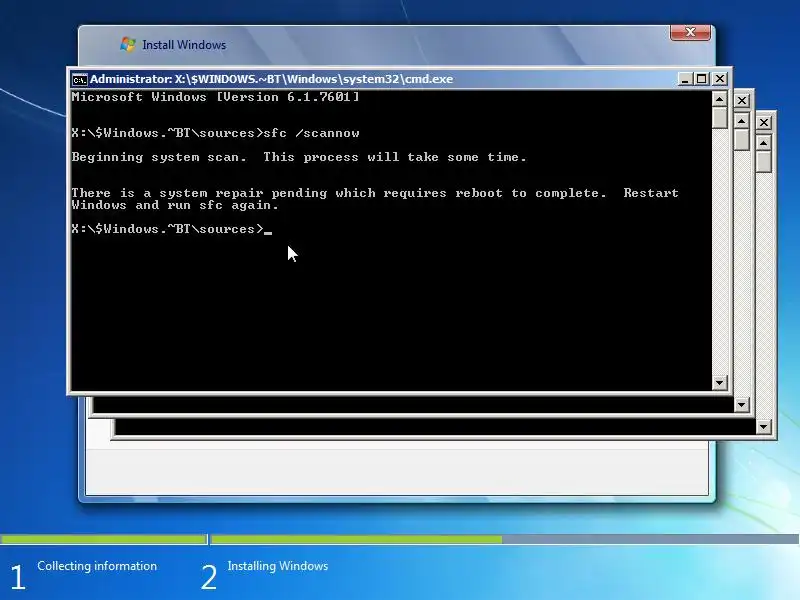Screen dimensions: 800x600
Task: Close the second cmd window behind
Action: [741, 101]
